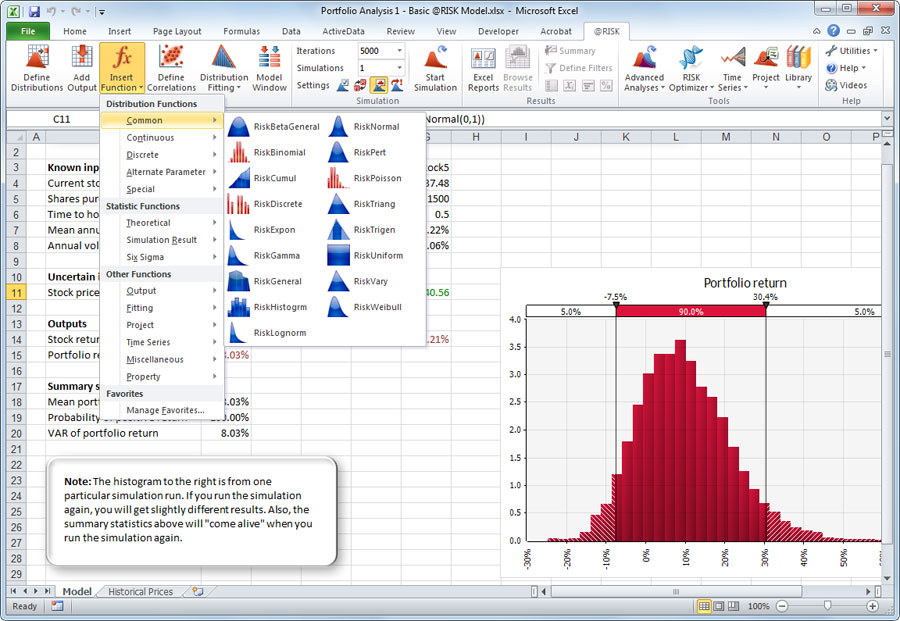Select RiskExpon distribution
This screenshot has height=621, width=900.
[262, 230]
